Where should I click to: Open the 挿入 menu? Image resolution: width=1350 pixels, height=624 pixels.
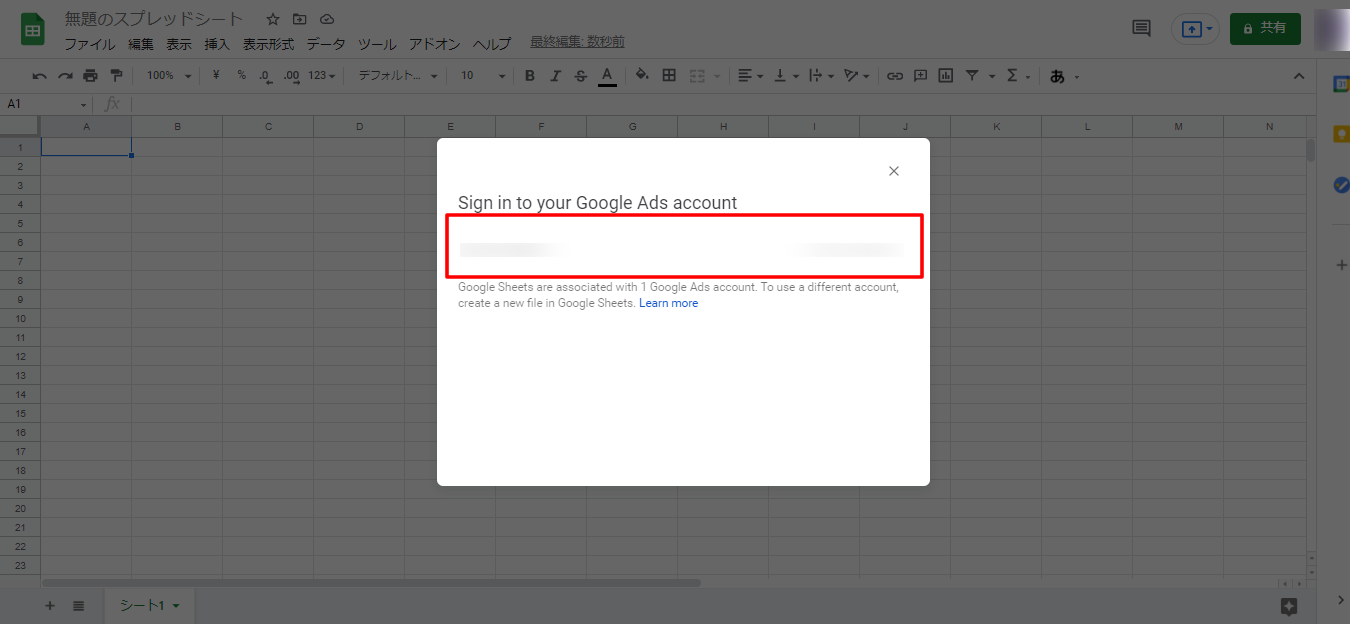pos(217,44)
